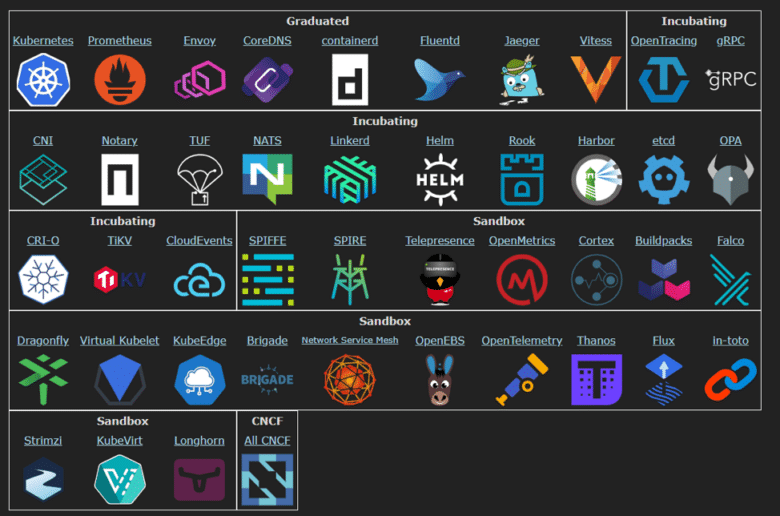Screen dimensions: 780x516
Task: Click the Jaeger gopher logo
Action: click(522, 80)
